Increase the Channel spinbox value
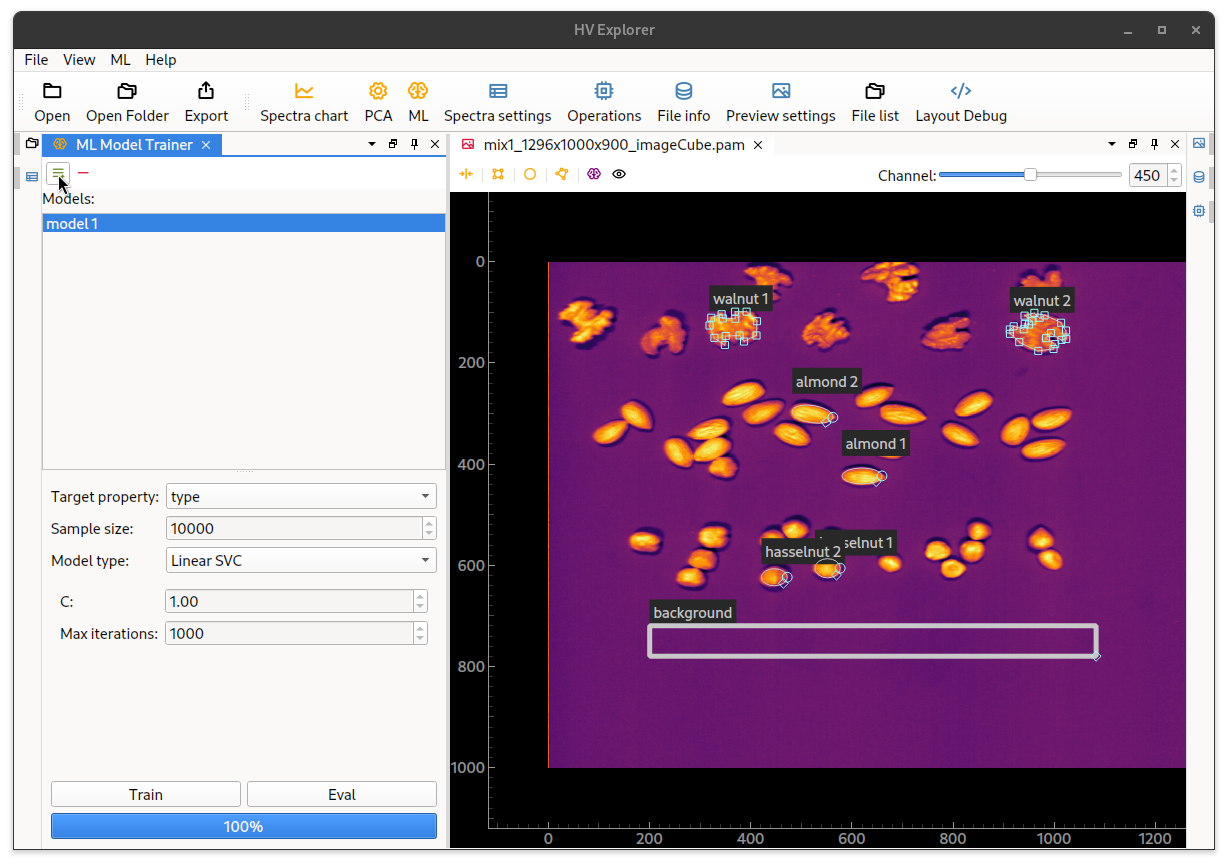1228x866 pixels. tap(1173, 171)
